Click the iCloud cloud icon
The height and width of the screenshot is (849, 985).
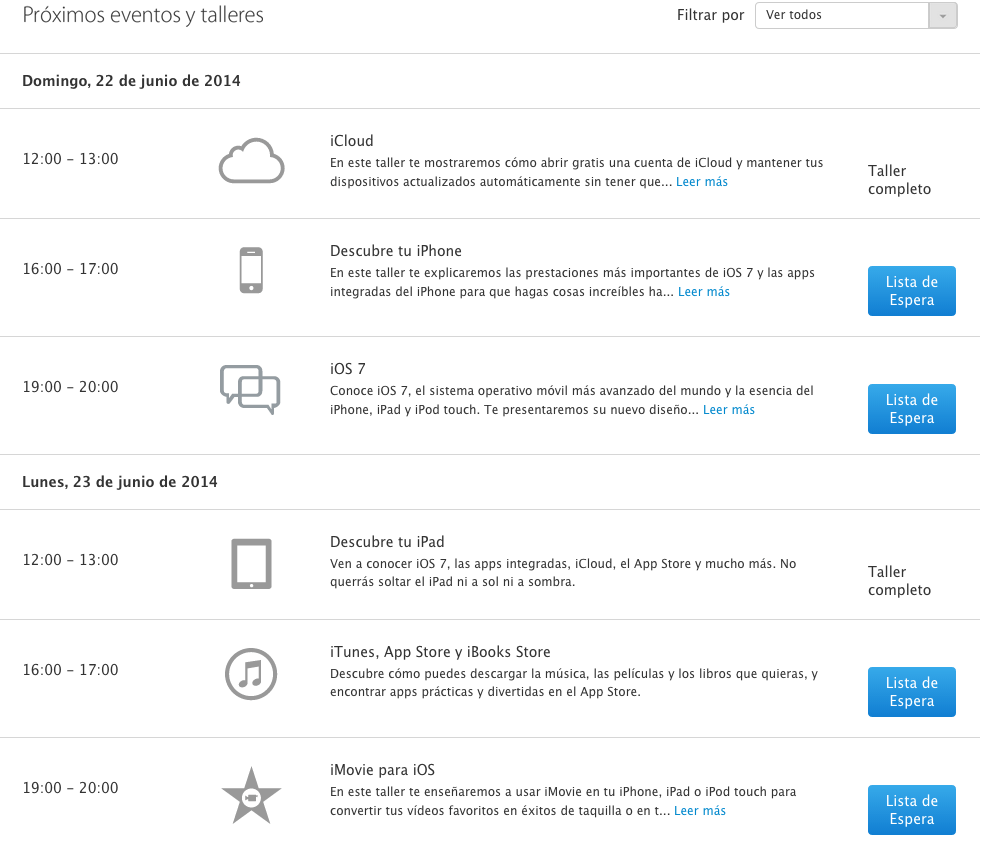click(251, 161)
